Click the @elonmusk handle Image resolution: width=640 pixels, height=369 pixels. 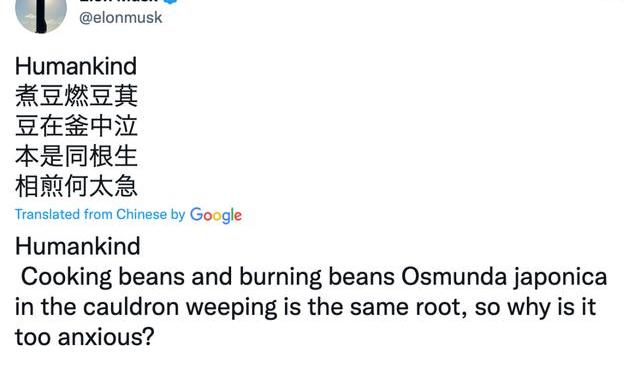click(121, 18)
